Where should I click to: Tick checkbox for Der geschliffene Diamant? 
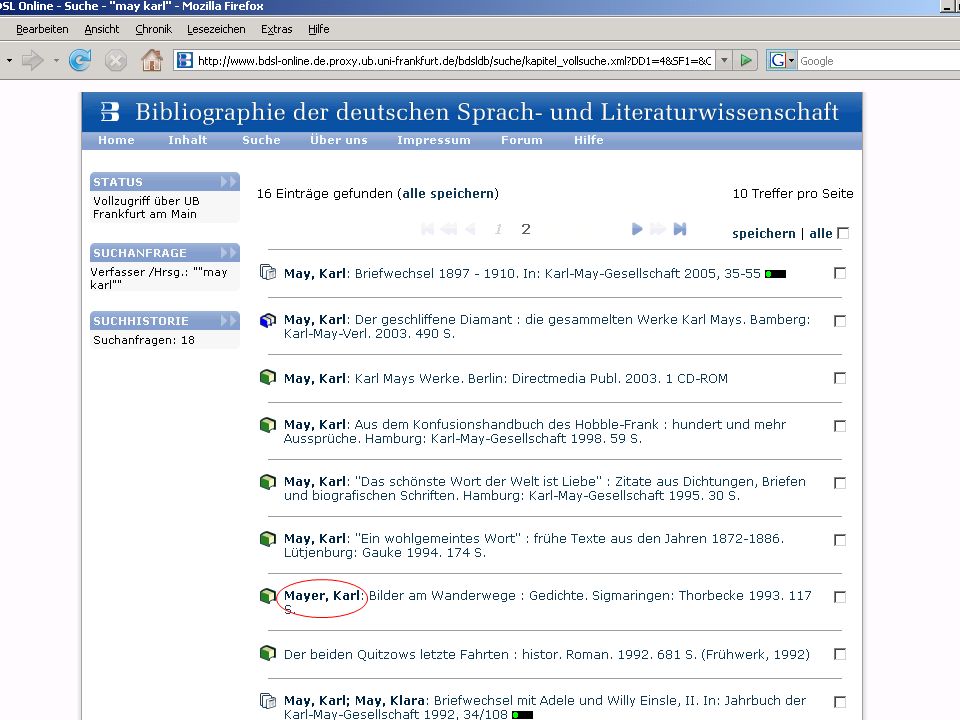point(840,321)
